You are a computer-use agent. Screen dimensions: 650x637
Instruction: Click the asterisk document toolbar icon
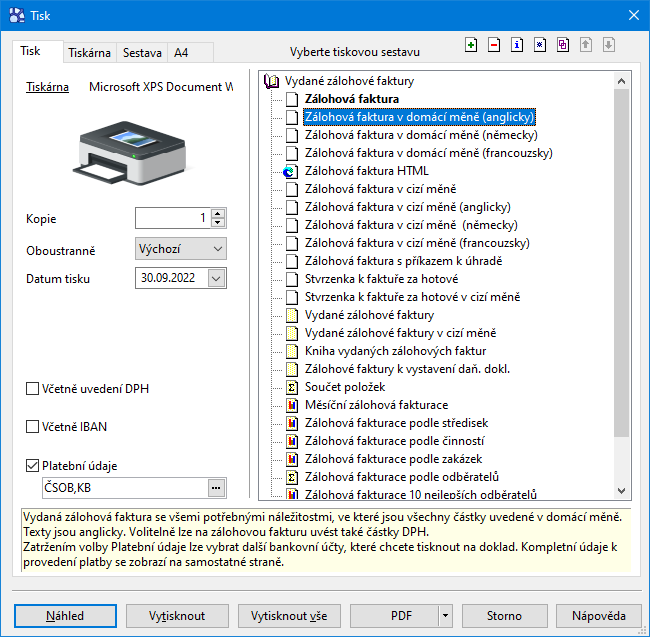(x=540, y=45)
